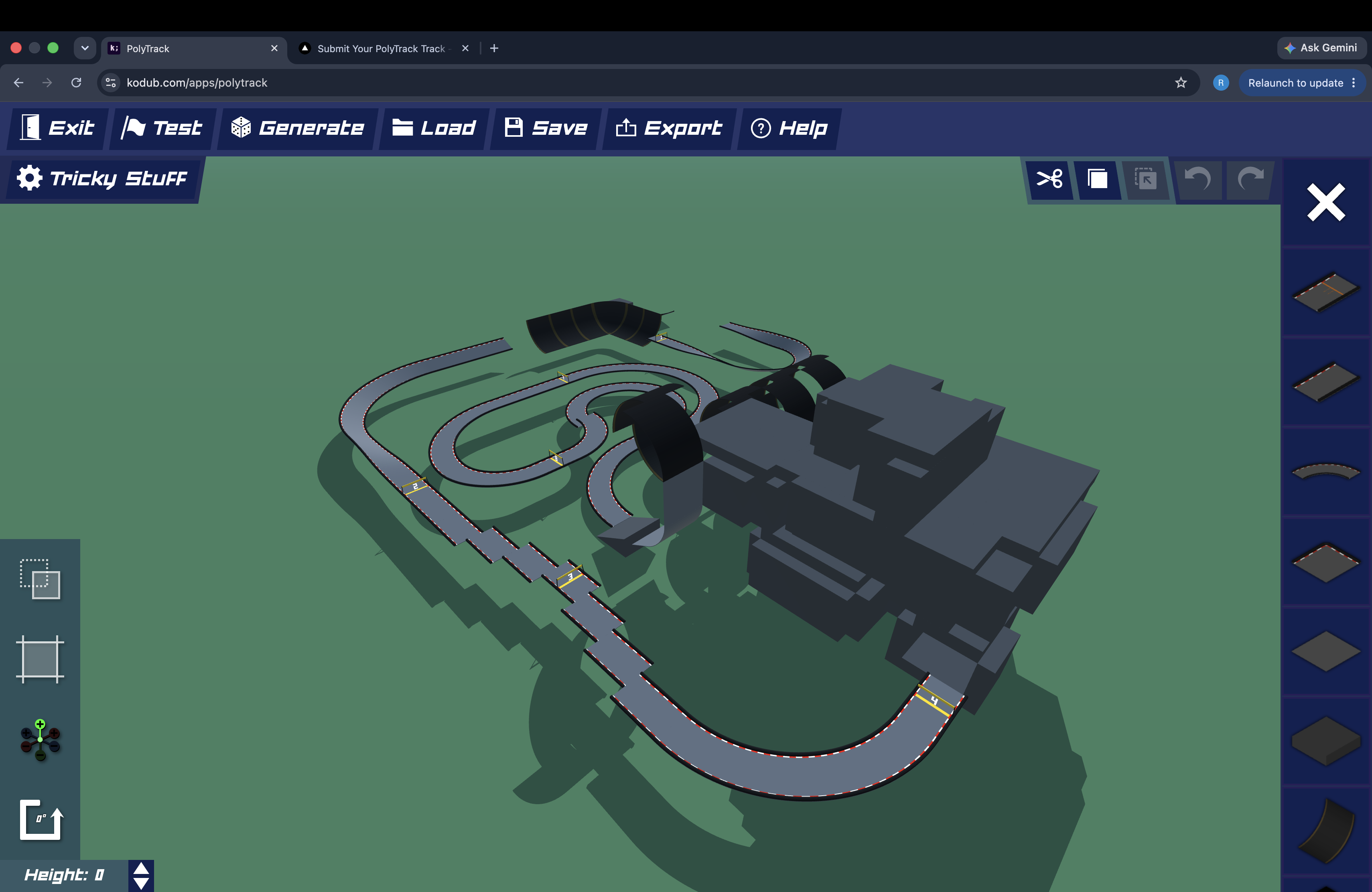Pick the curved wall ramp piece

point(1326,830)
